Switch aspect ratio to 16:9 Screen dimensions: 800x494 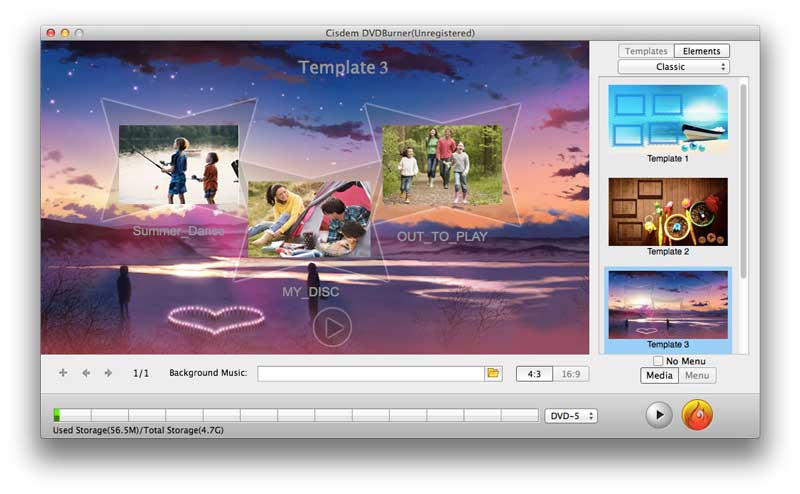(570, 374)
